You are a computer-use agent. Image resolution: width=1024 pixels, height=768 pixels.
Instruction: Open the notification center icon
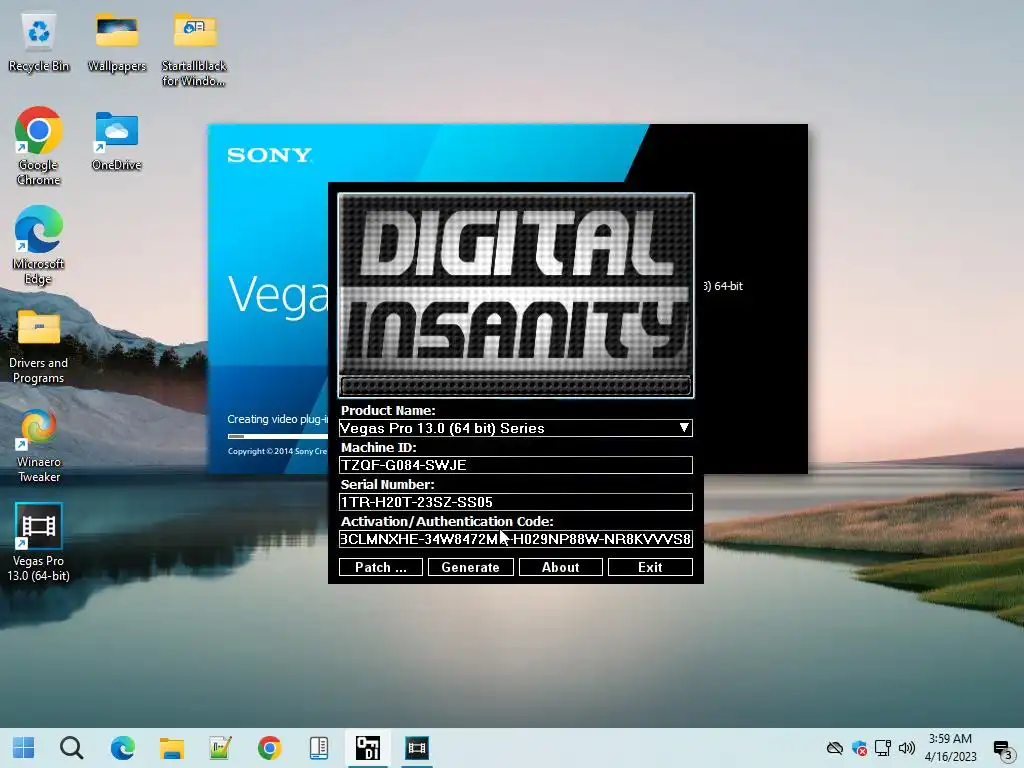(x=1002, y=749)
